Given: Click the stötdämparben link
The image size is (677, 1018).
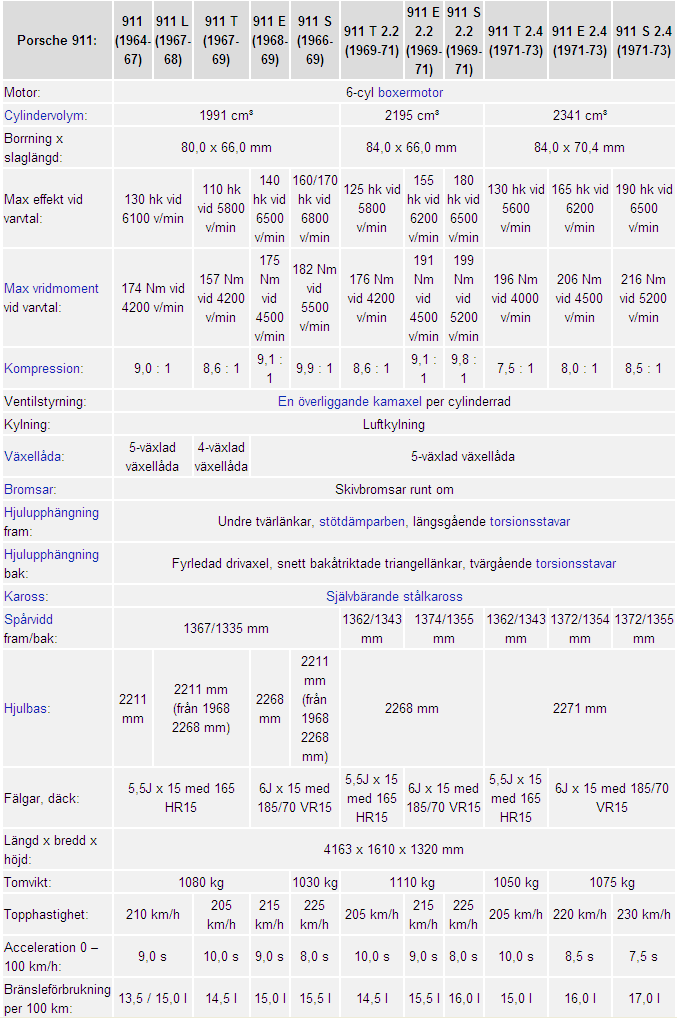Looking at the screenshot, I should [362, 522].
